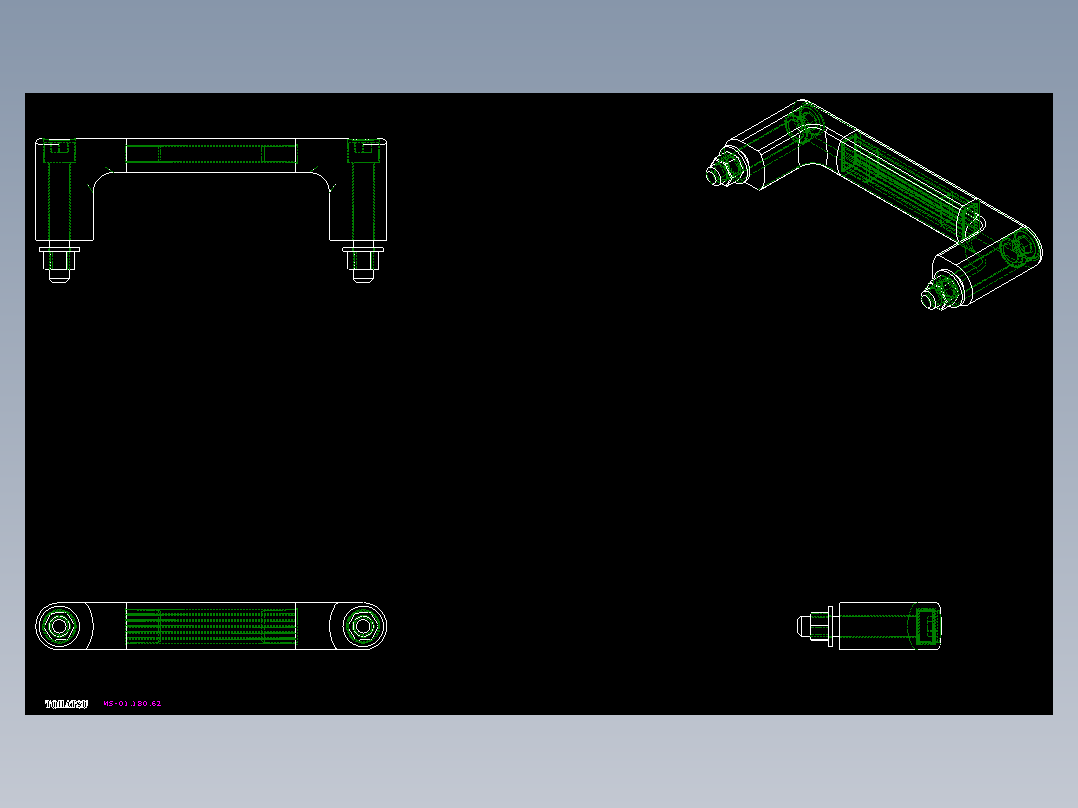The height and width of the screenshot is (808, 1078).
Task: Pick the right hex nut in the plan view
Action: [x=362, y=626]
